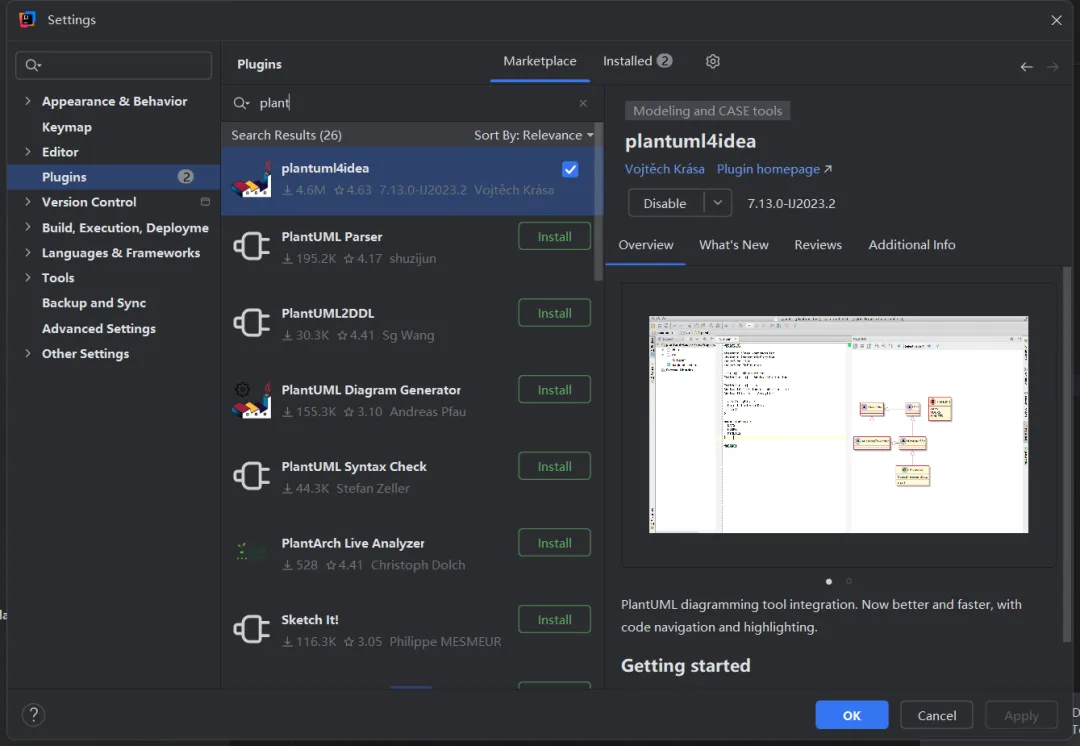This screenshot has height=746, width=1080.
Task: Click the details panel vertical scrollbar
Action: pyautogui.click(x=1067, y=455)
